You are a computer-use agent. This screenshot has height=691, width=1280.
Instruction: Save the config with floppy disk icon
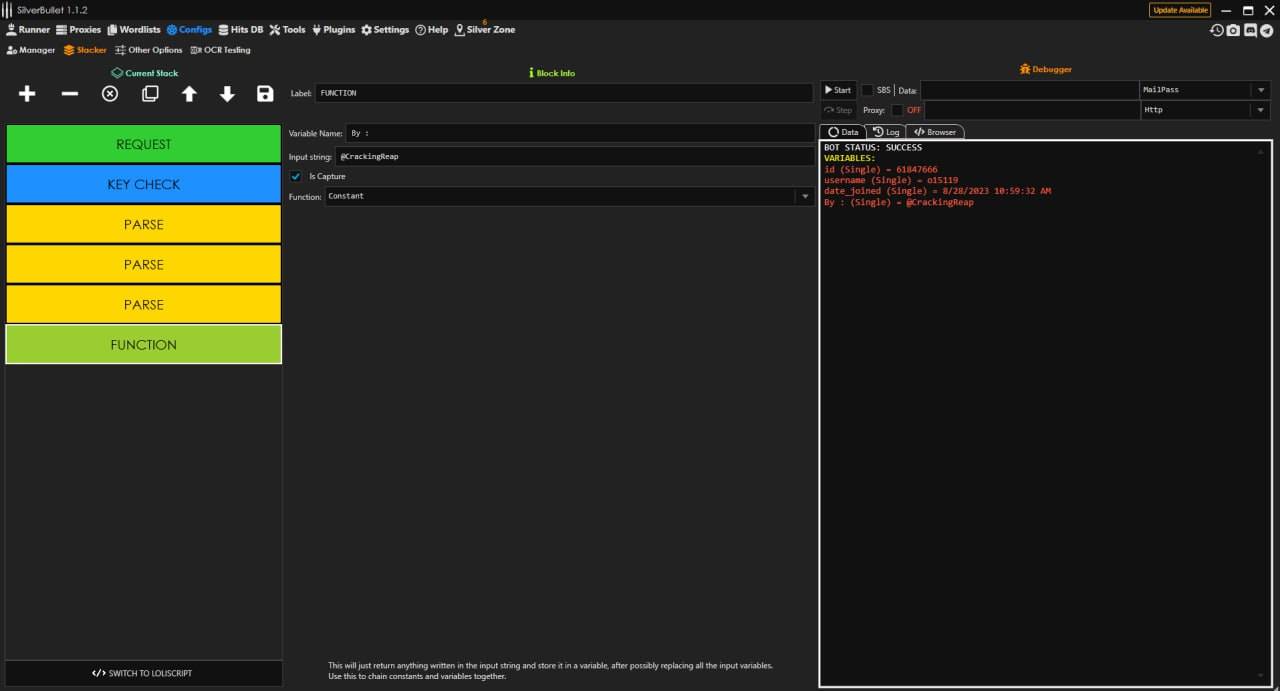coord(265,94)
